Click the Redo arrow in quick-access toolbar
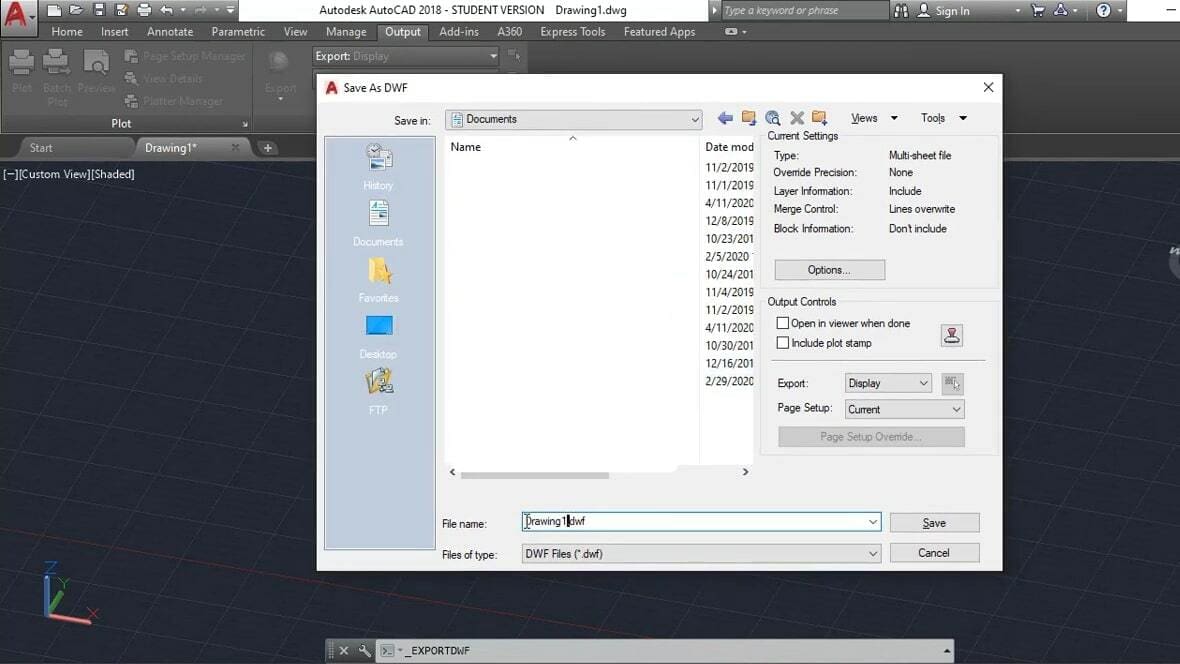Viewport: 1180px width, 664px height. (x=200, y=11)
